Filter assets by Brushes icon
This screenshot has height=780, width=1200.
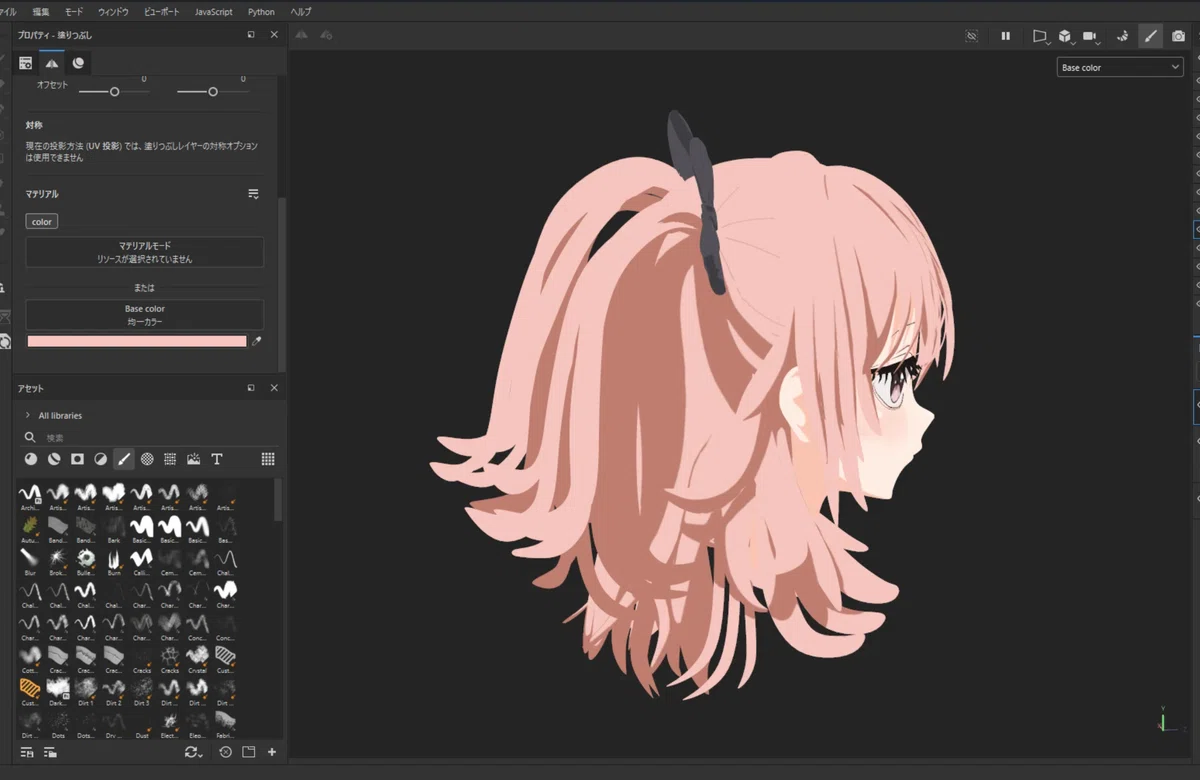coord(124,459)
